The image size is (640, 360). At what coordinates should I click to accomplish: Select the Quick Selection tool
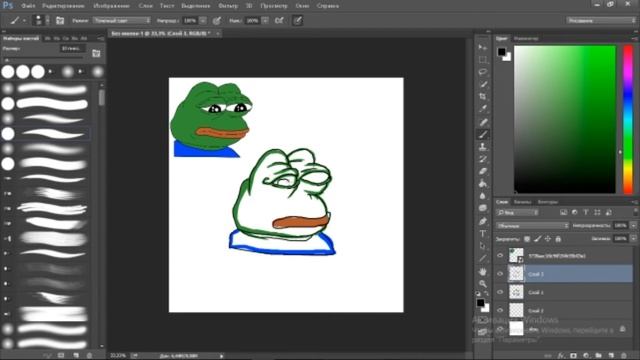483,84
